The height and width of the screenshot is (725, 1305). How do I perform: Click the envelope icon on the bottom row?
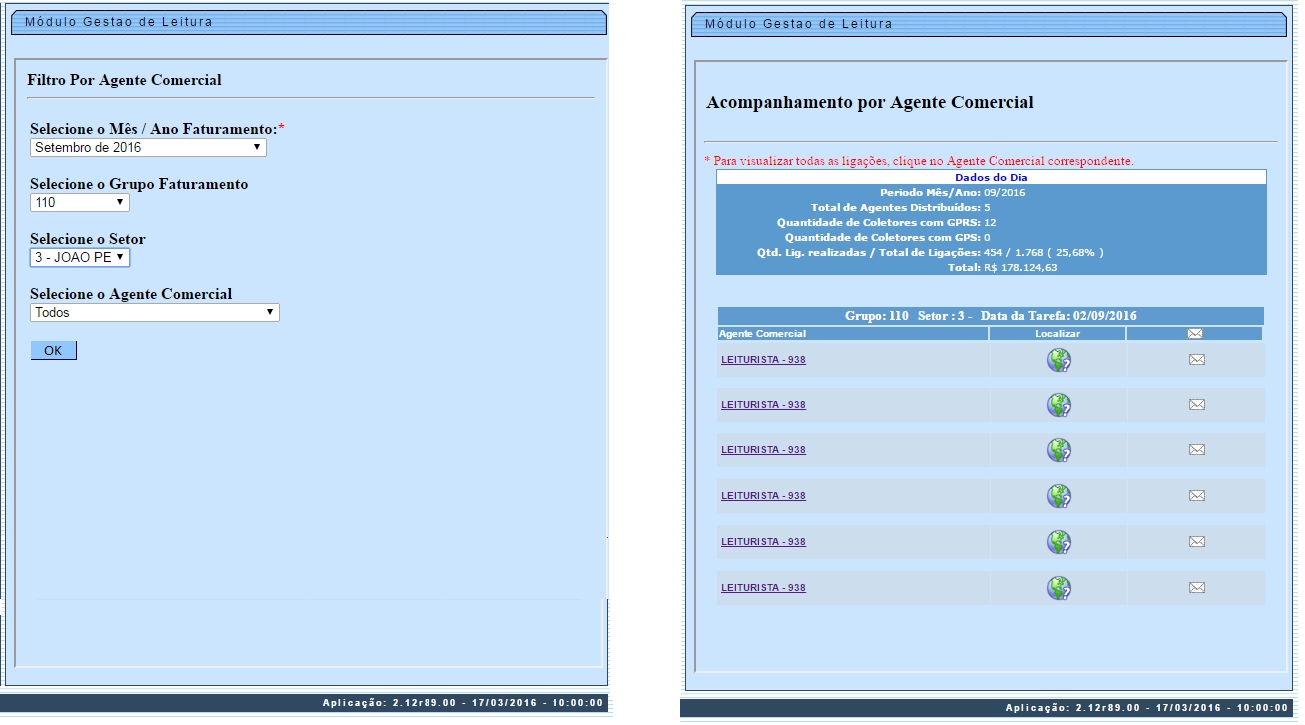1197,587
